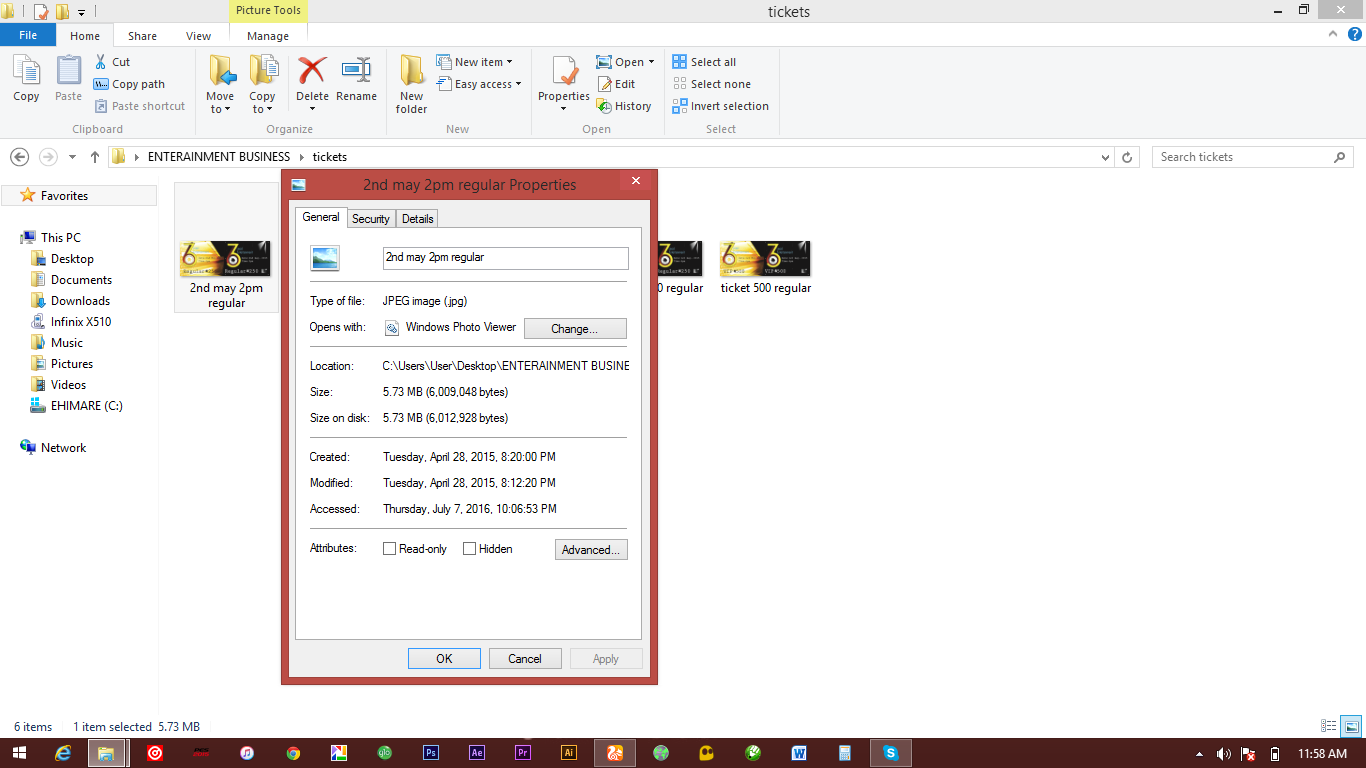Open Google Chrome from the taskbar
Viewport: 1366px width, 768px height.
(x=293, y=753)
